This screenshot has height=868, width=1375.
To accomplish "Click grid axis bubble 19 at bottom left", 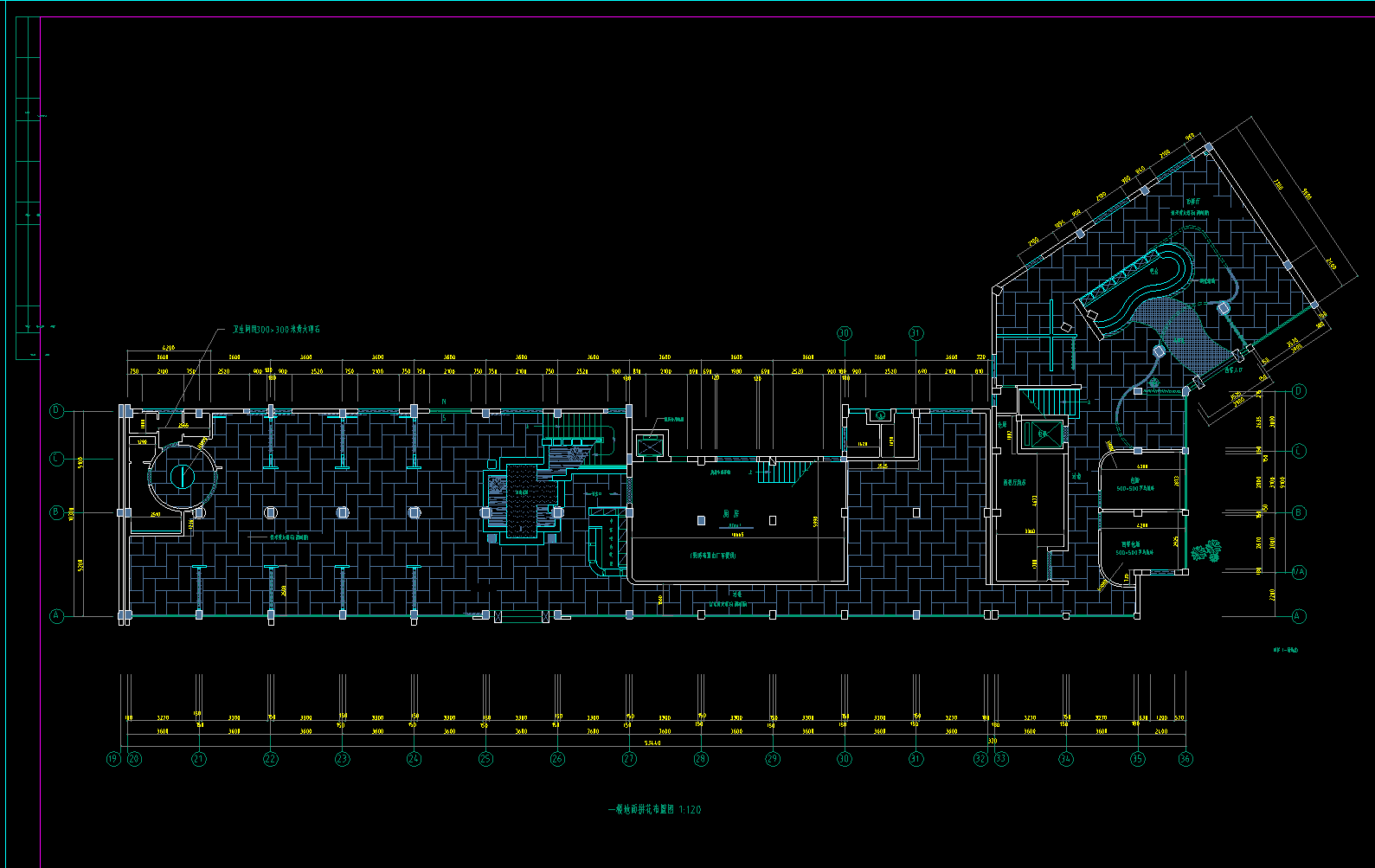I will (x=112, y=759).
